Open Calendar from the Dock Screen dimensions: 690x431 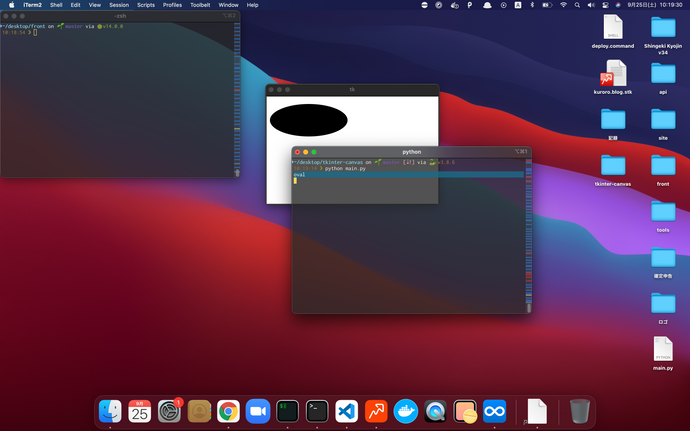139,411
